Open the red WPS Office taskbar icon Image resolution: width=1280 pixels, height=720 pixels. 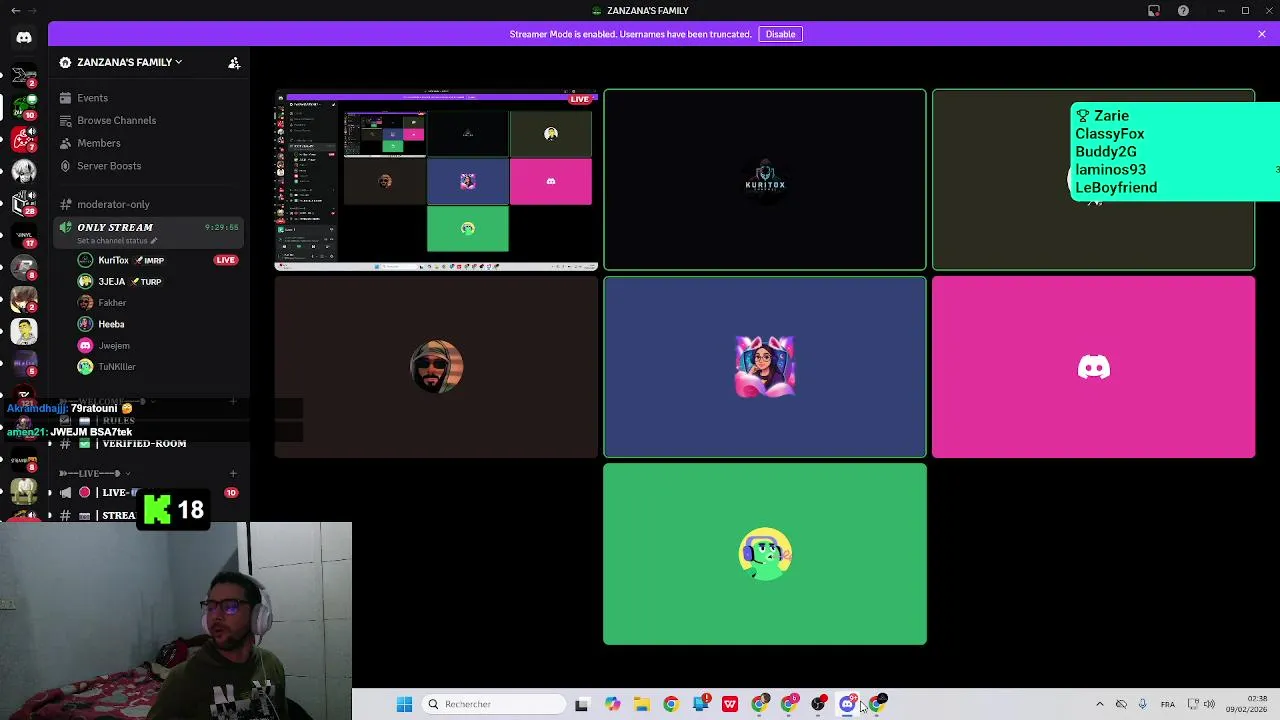pos(730,704)
